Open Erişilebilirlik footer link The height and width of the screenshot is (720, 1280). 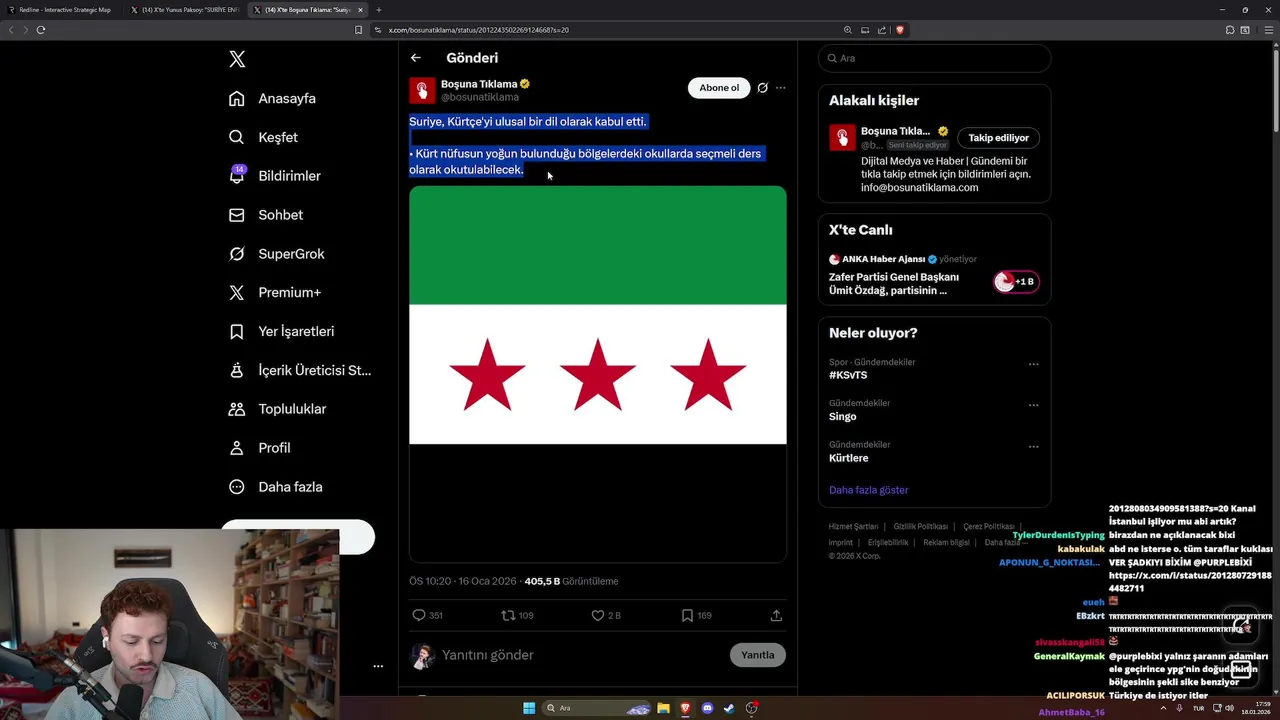coord(888,542)
